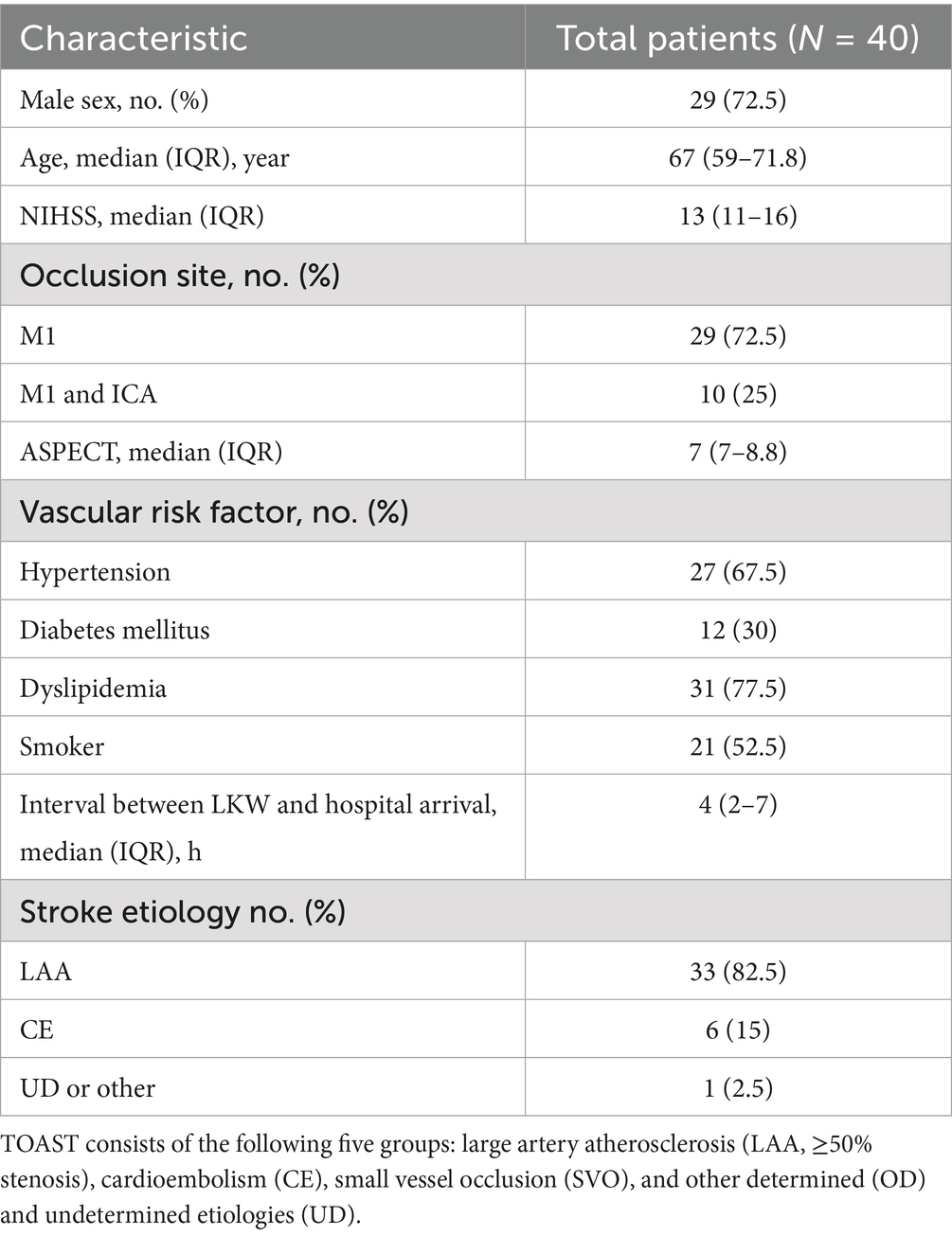Click the Total patients column header
Screen dimensions: 952x1236
[737, 38]
